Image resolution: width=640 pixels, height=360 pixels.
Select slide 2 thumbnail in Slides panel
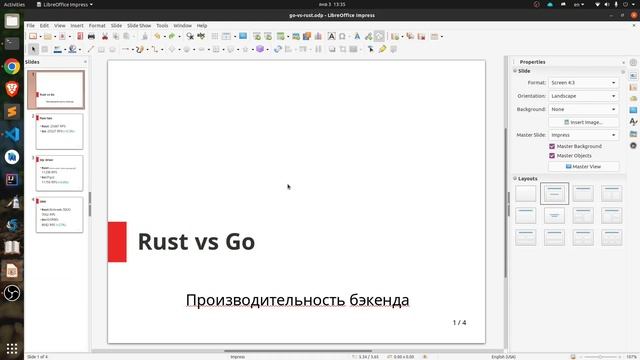[x=59, y=131]
